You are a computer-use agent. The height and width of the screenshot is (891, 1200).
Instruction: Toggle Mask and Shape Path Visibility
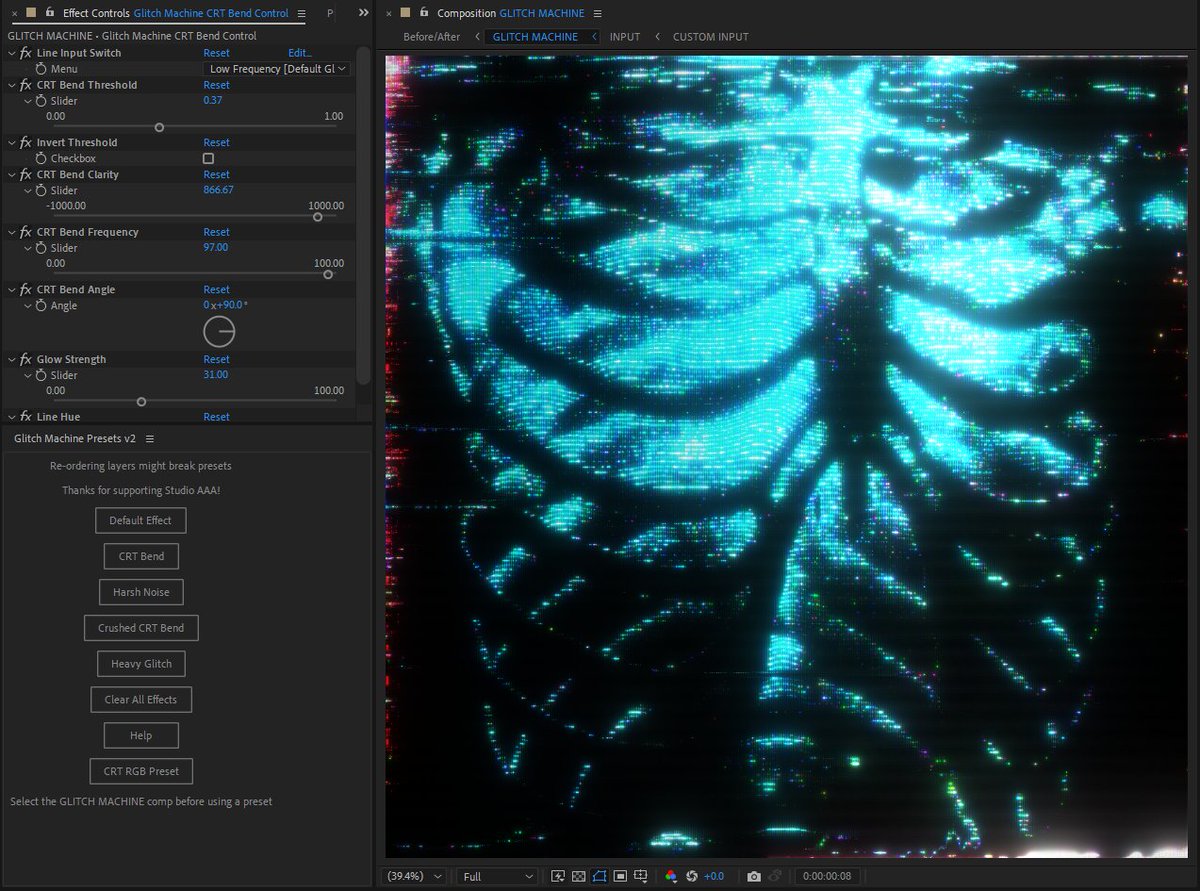pos(600,877)
